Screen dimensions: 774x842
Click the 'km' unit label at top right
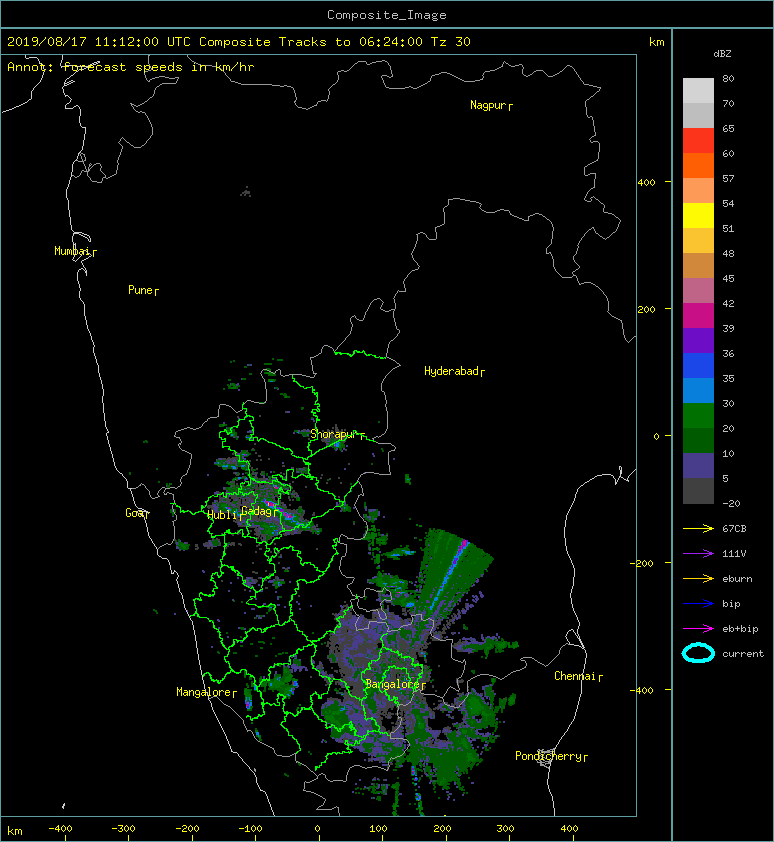click(x=656, y=42)
